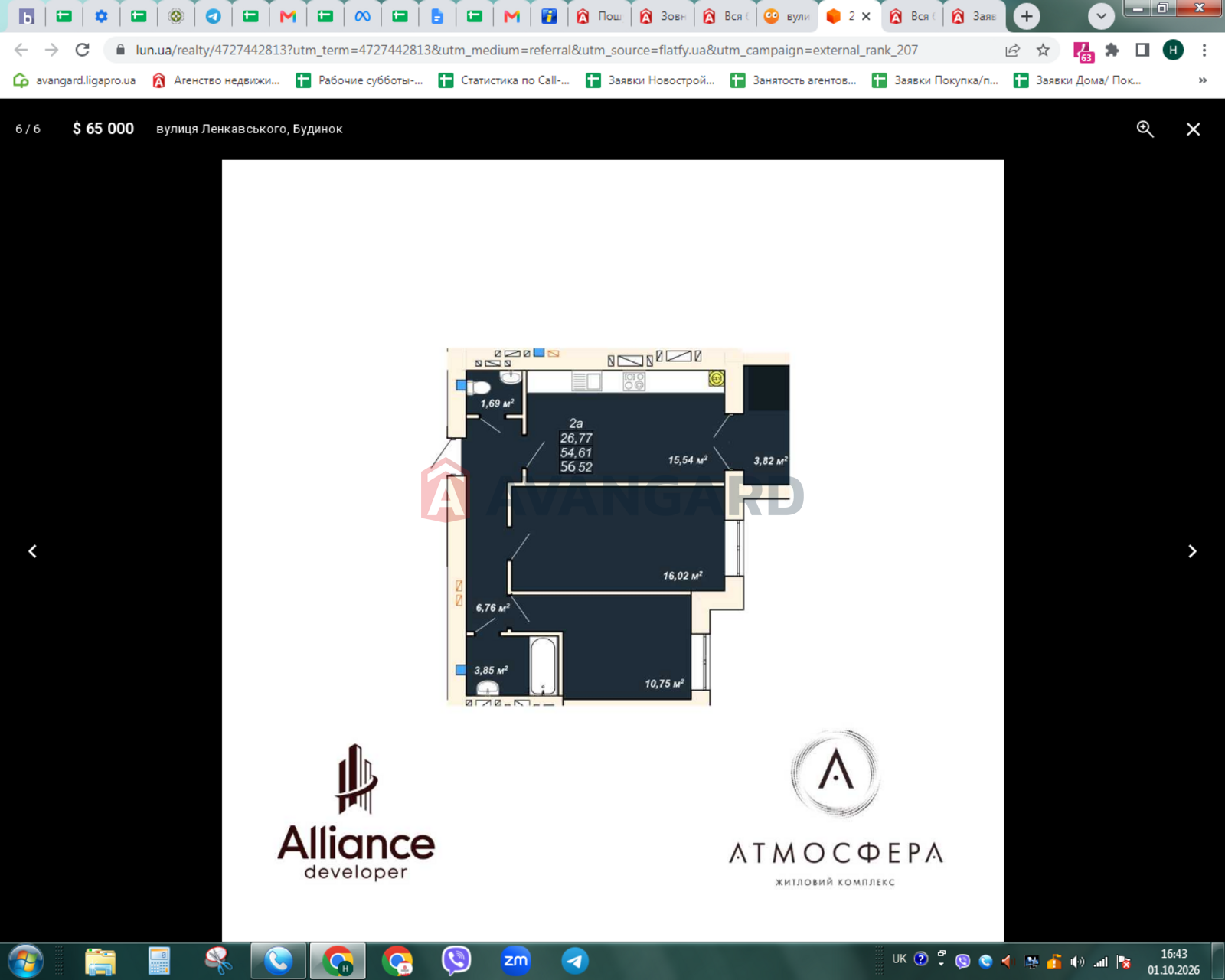
Task: Go to the previous gallery photo
Action: coord(32,551)
